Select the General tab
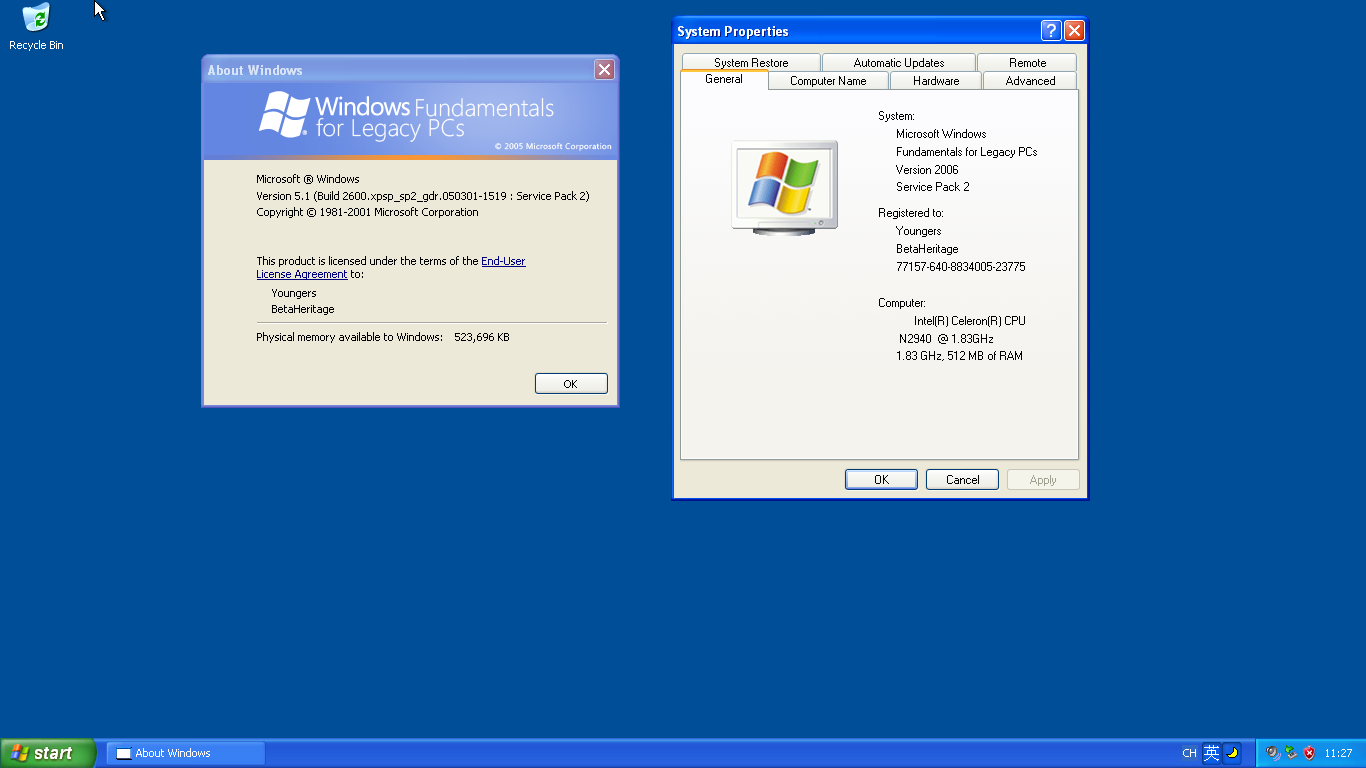The height and width of the screenshot is (768, 1366). pos(724,79)
